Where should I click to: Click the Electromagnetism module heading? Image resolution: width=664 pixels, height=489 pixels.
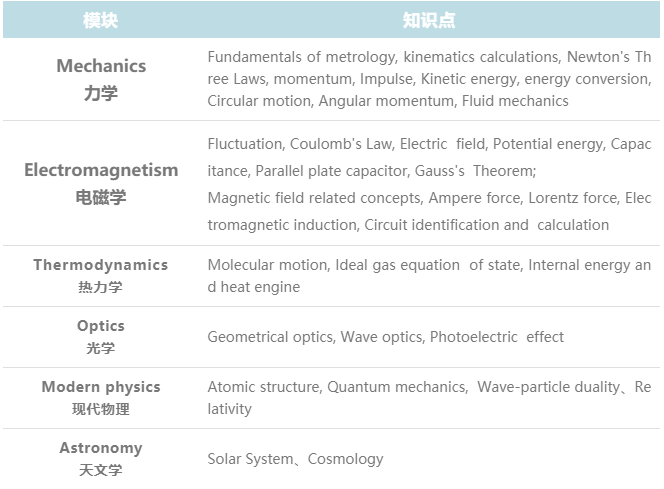pos(101,170)
